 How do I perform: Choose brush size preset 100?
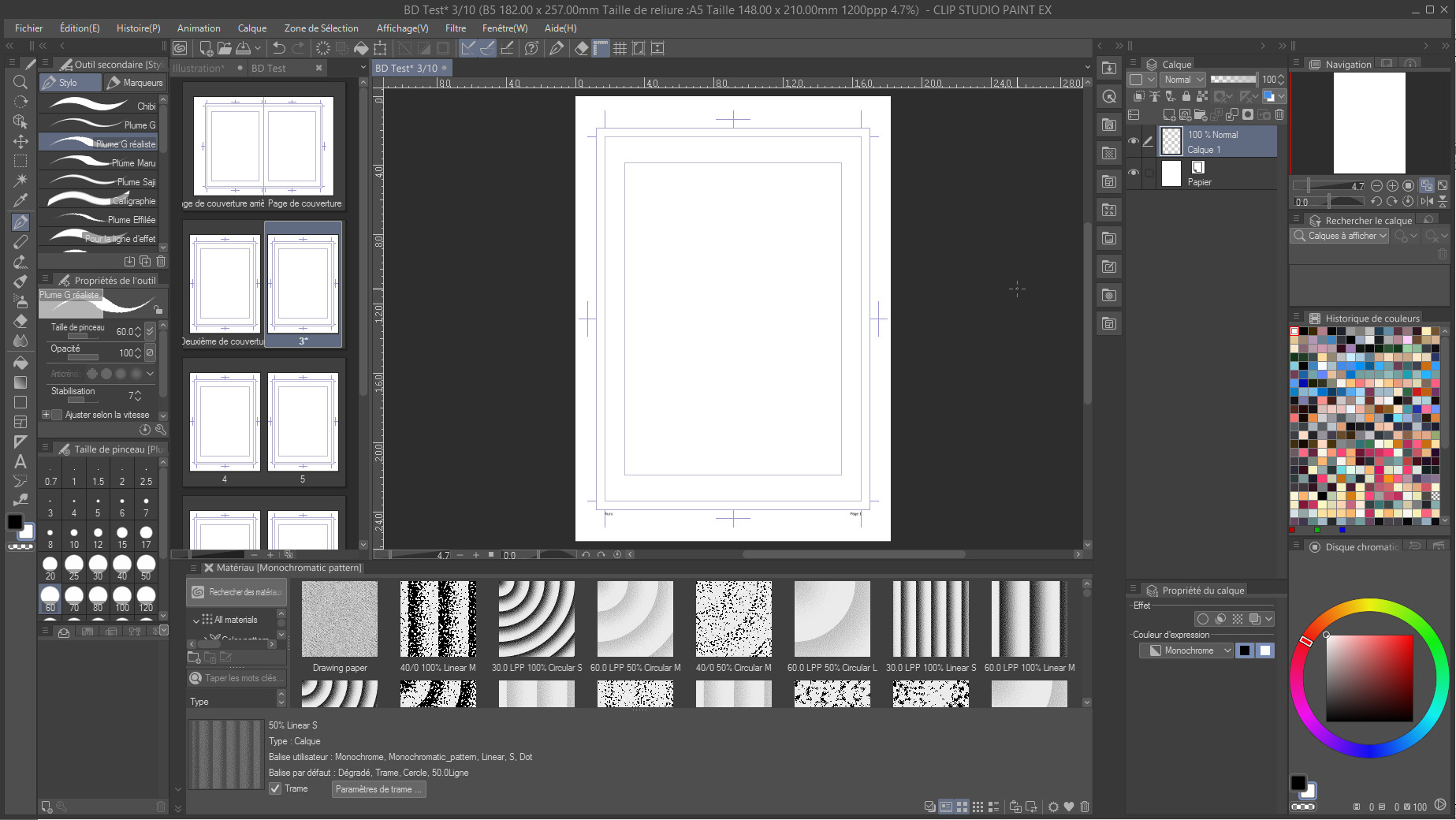(x=122, y=598)
